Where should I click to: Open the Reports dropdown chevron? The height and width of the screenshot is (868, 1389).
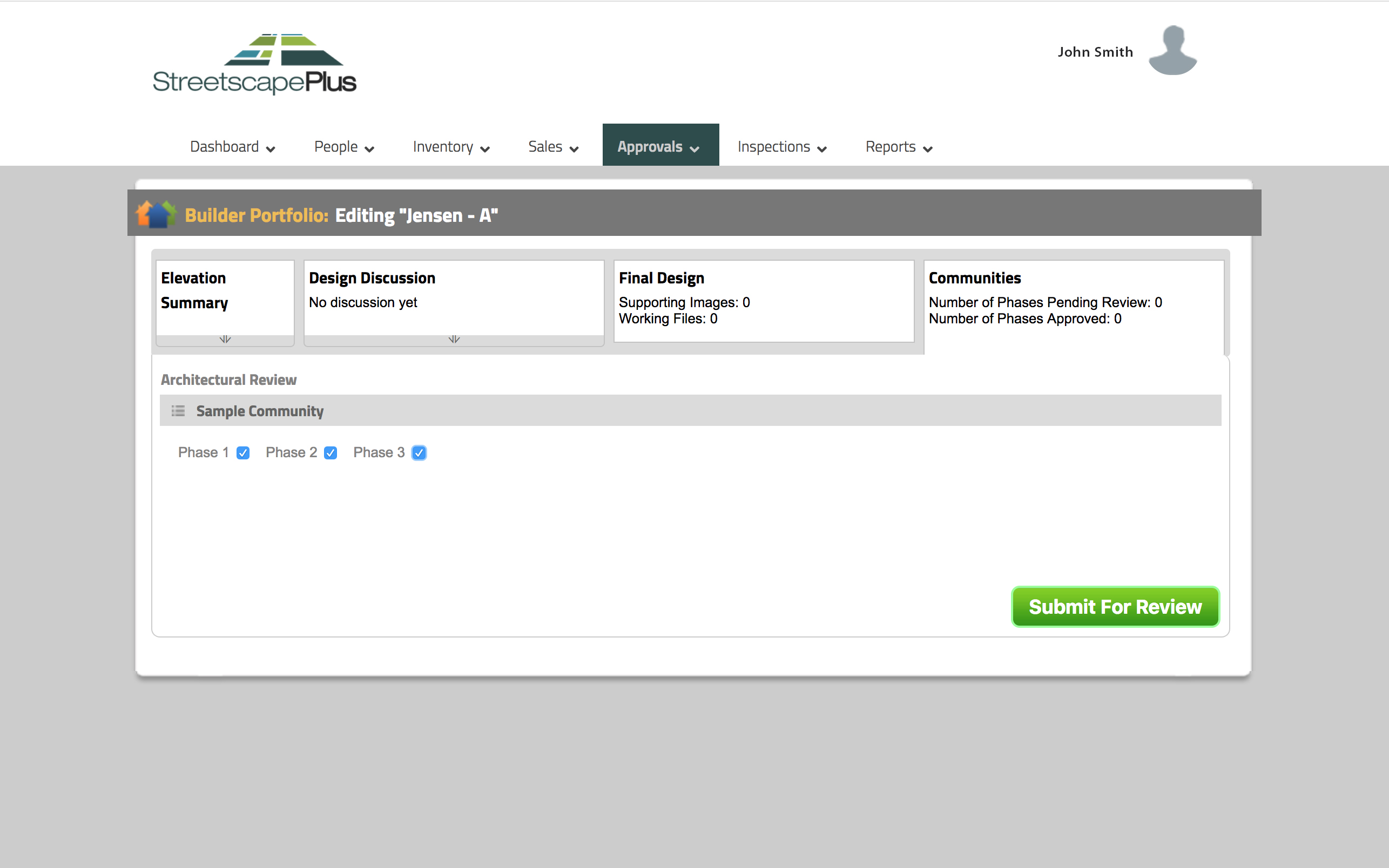coord(927,148)
